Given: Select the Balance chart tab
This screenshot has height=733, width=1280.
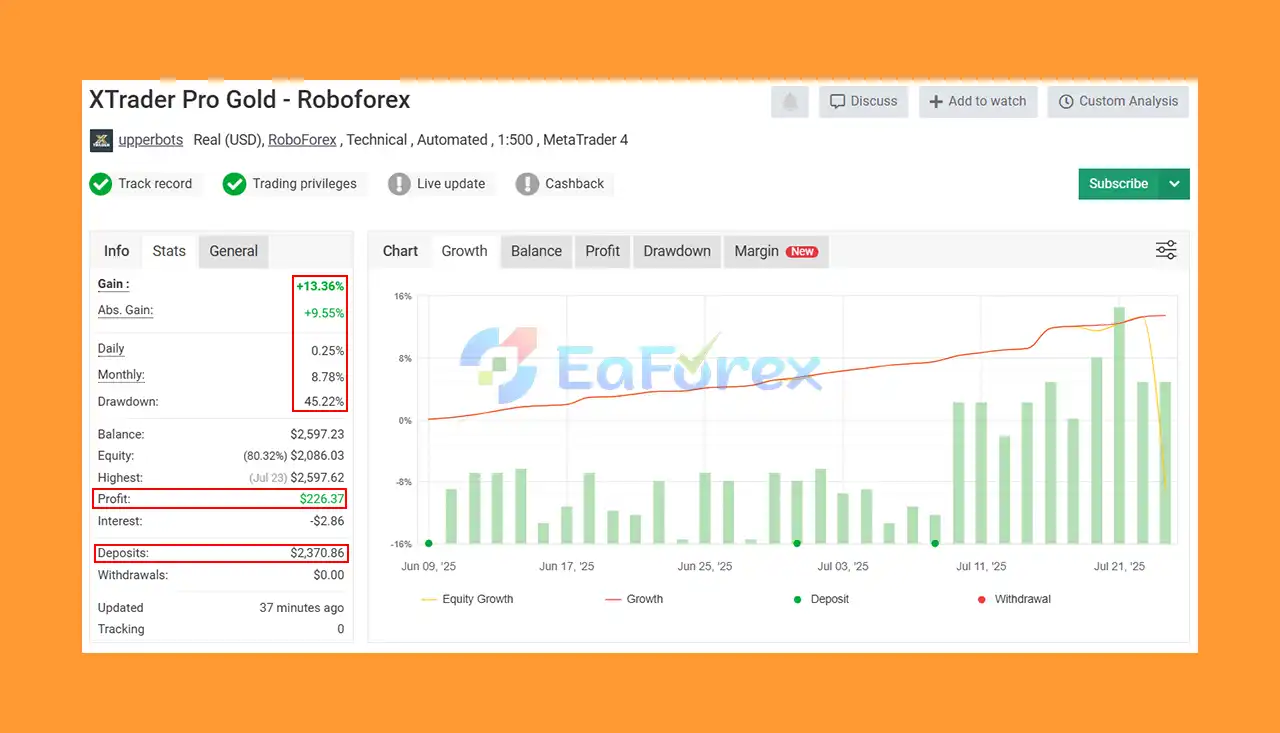Looking at the screenshot, I should point(537,251).
